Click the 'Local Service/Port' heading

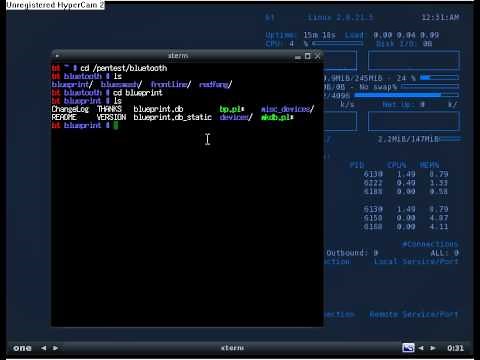point(416,262)
